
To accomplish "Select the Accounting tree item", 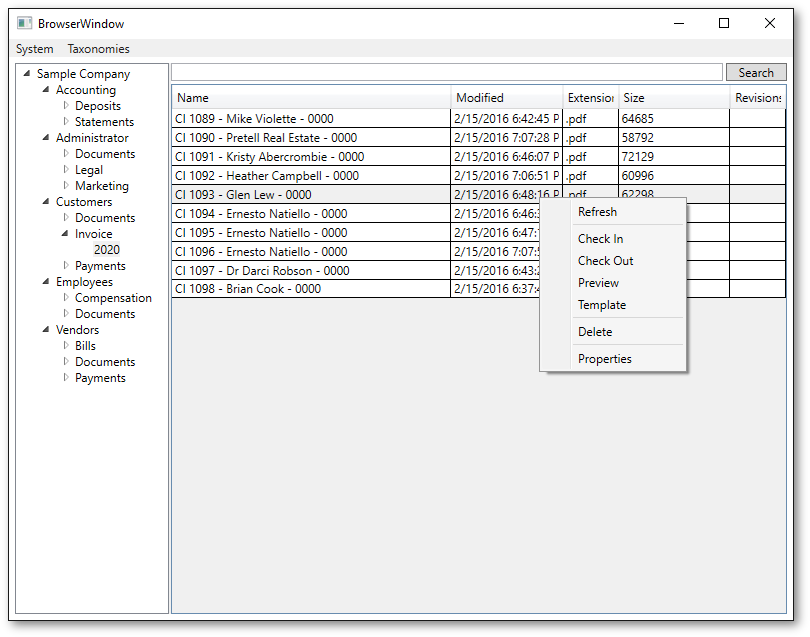I will pos(86,89).
